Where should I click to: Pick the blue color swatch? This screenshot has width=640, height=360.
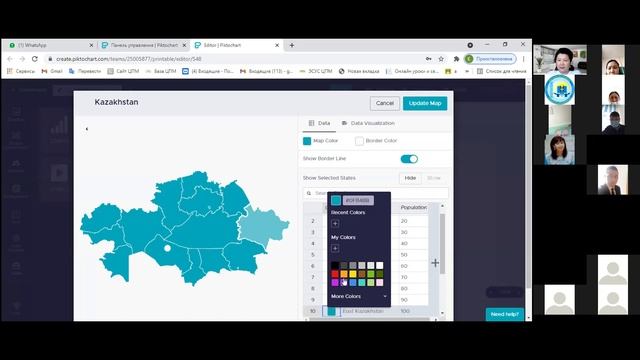(x=353, y=282)
